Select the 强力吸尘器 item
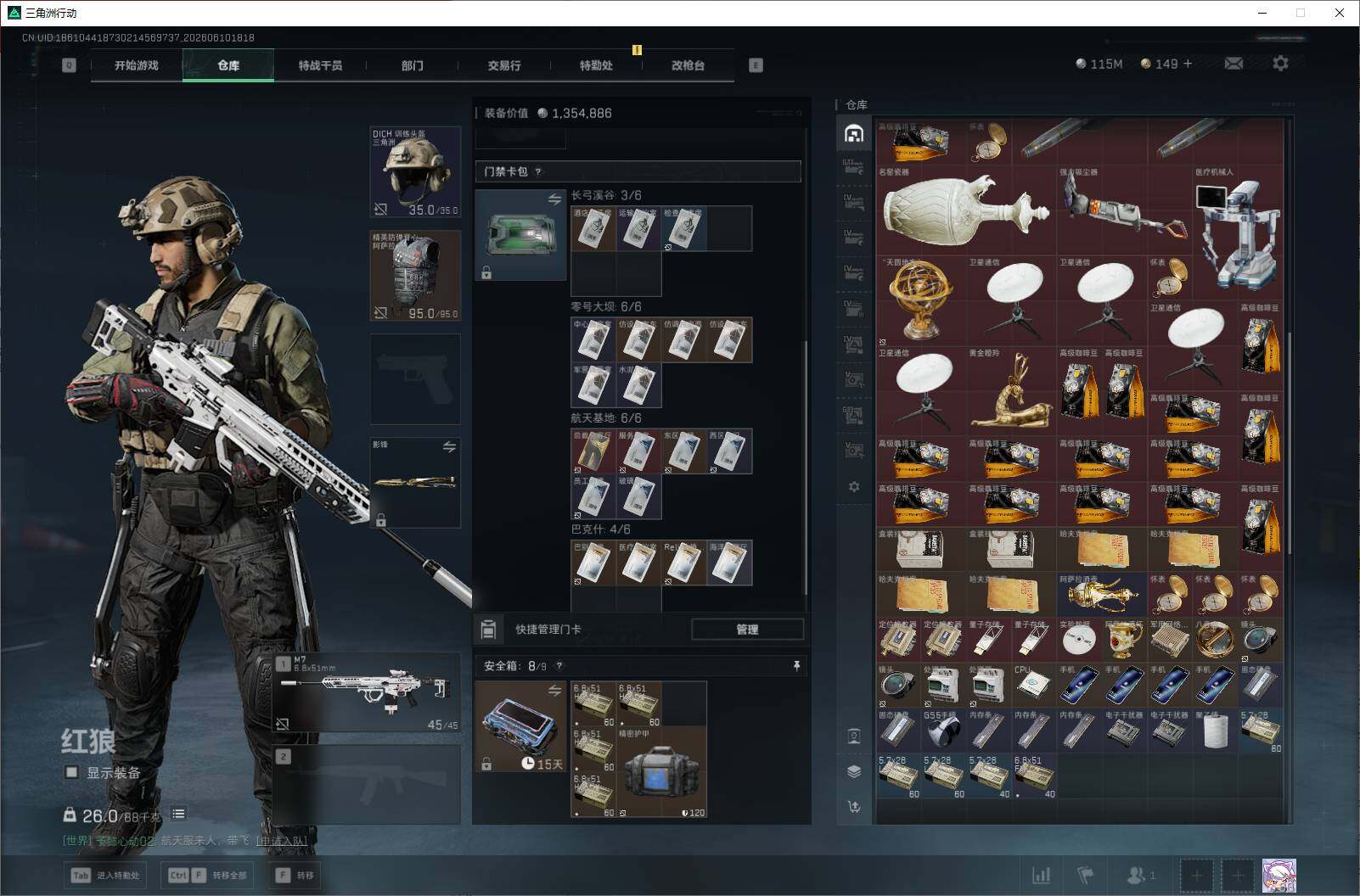The image size is (1360, 896). click(x=1125, y=210)
